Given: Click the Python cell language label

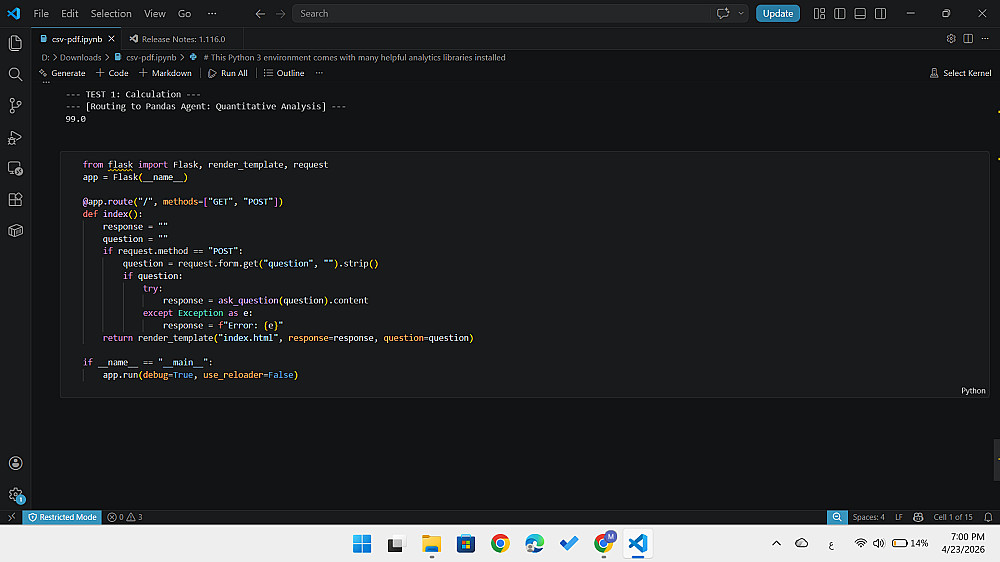Looking at the screenshot, I should (x=973, y=391).
